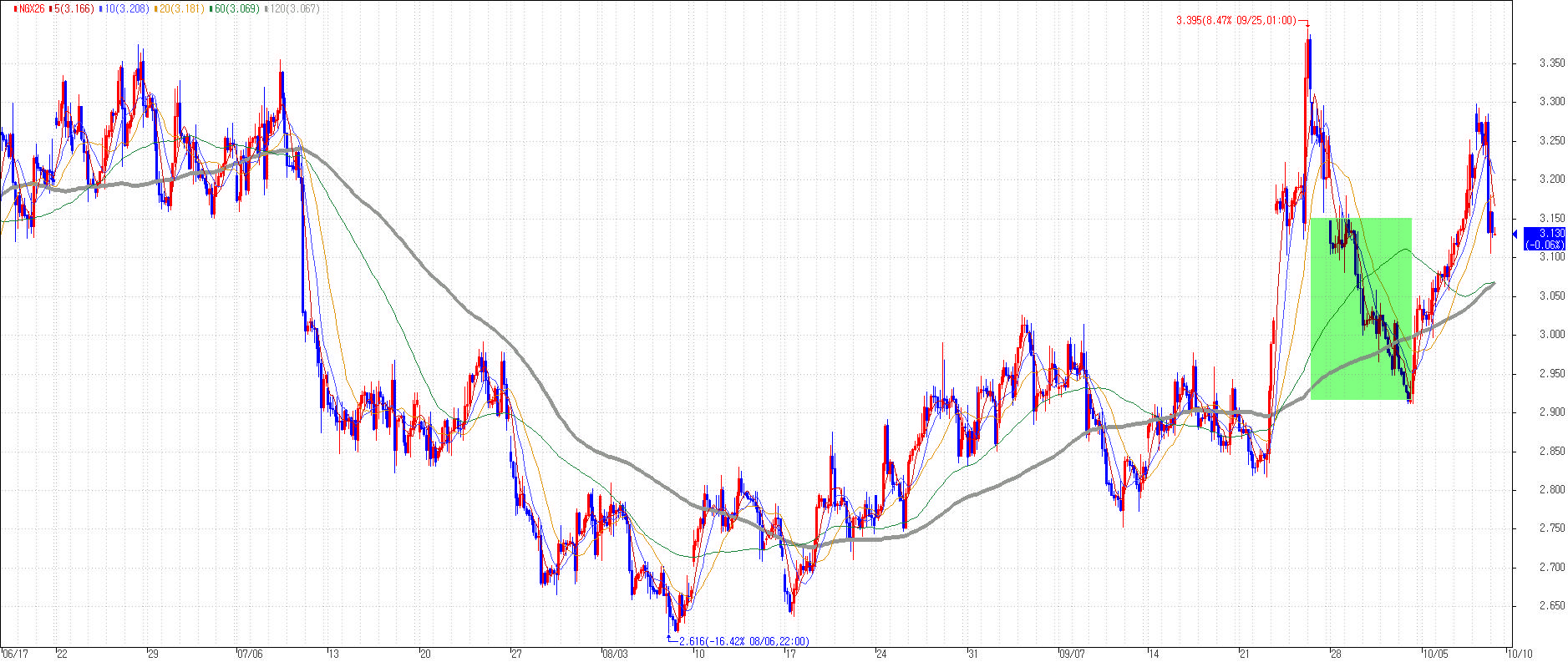Click the 2.950 price axis label

(1552, 374)
